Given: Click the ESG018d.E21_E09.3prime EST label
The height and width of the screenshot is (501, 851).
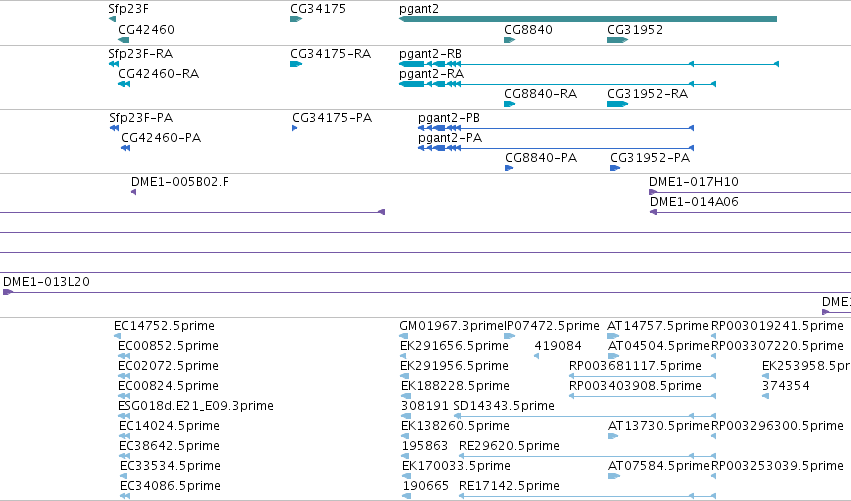Looking at the screenshot, I should tap(196, 406).
